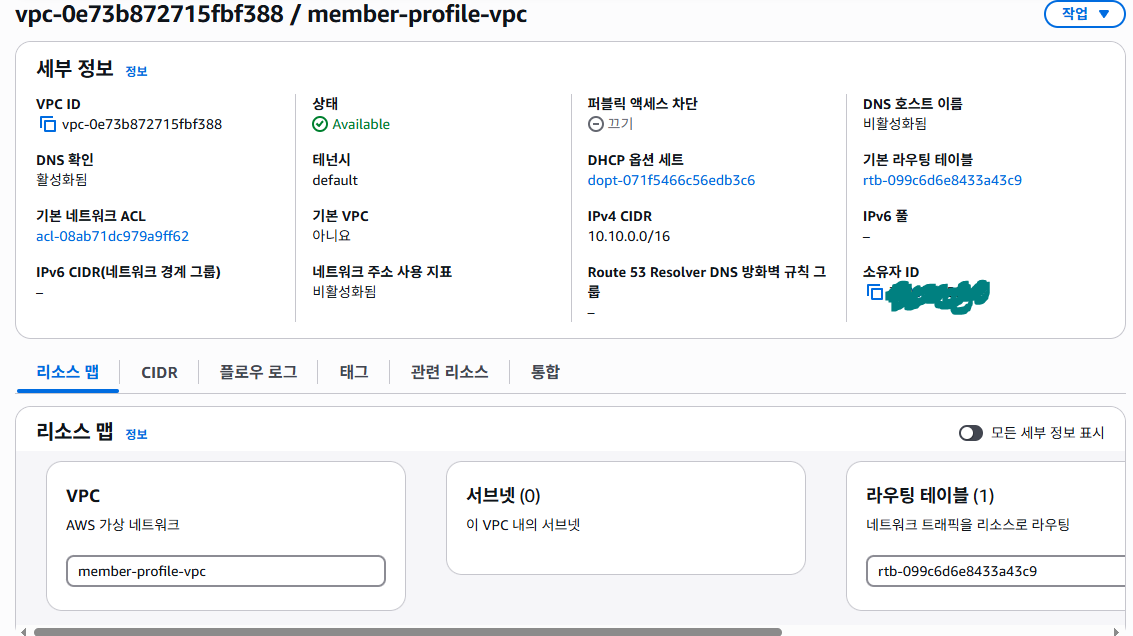1133x636 pixels.
Task: Open network ACL acl-08ab71dc979a9ff62 link
Action: pos(113,236)
